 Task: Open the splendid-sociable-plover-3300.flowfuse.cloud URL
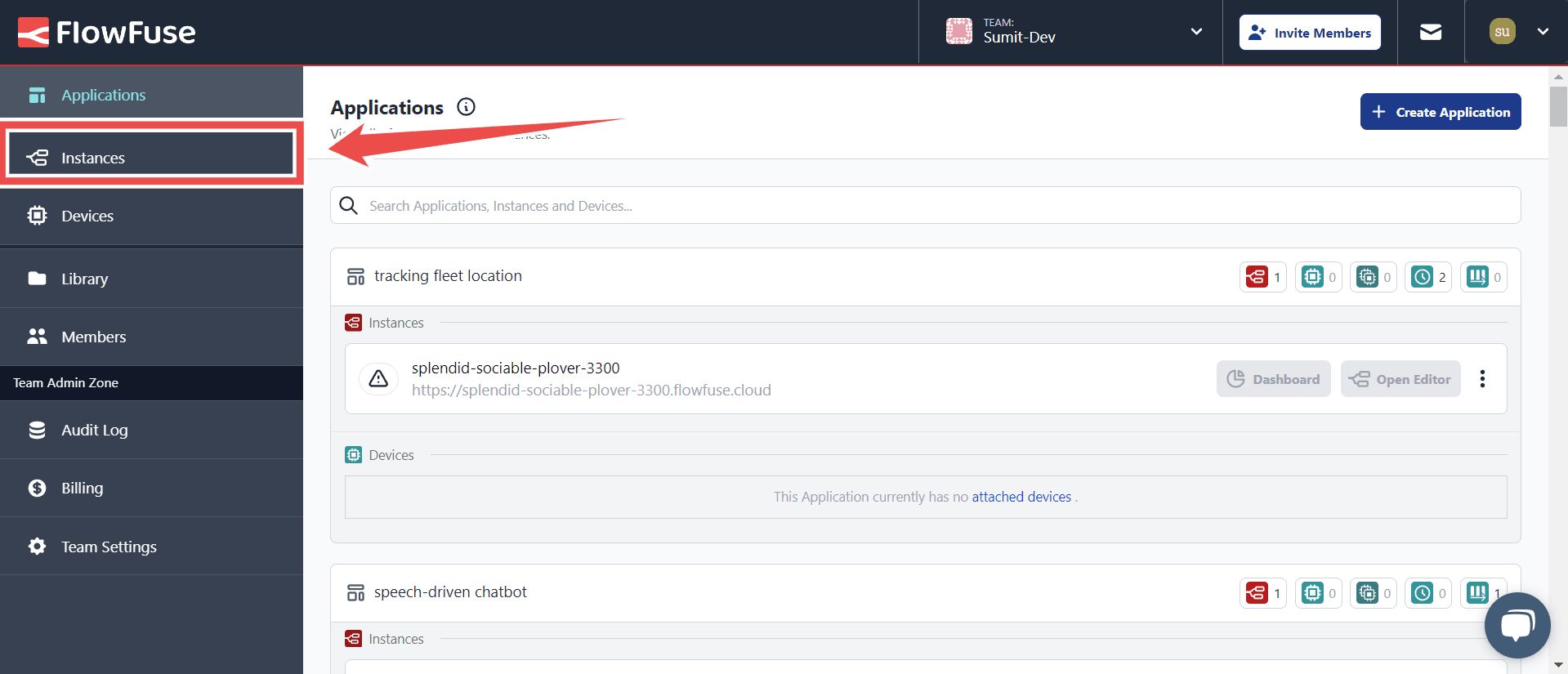[x=592, y=391]
